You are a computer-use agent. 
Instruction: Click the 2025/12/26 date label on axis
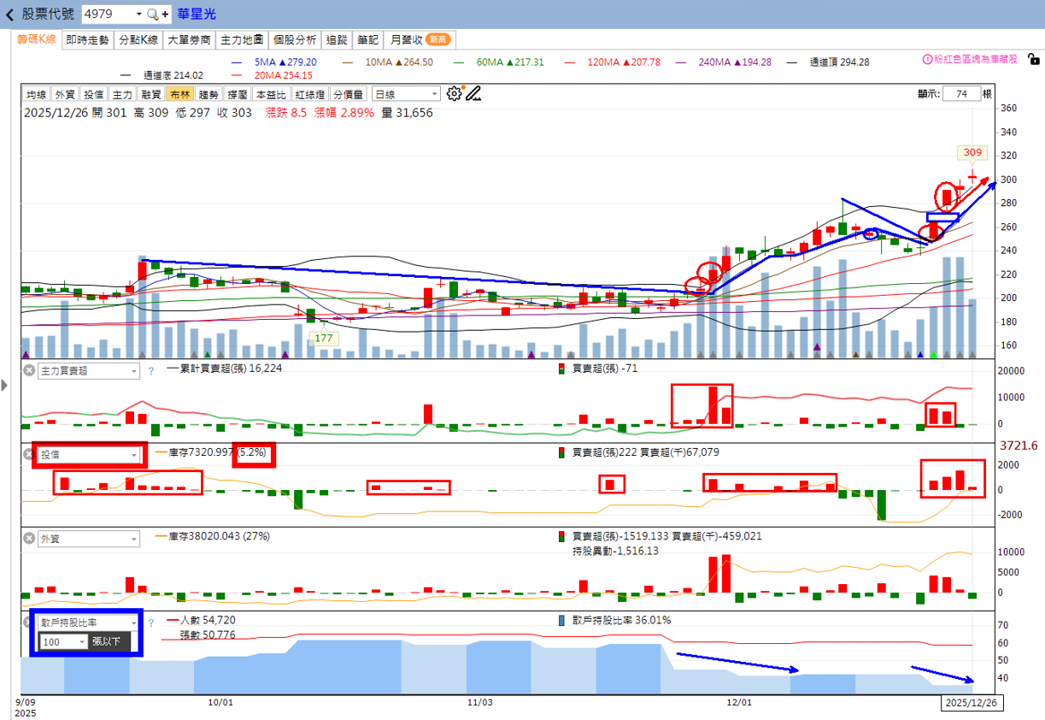[x=971, y=703]
